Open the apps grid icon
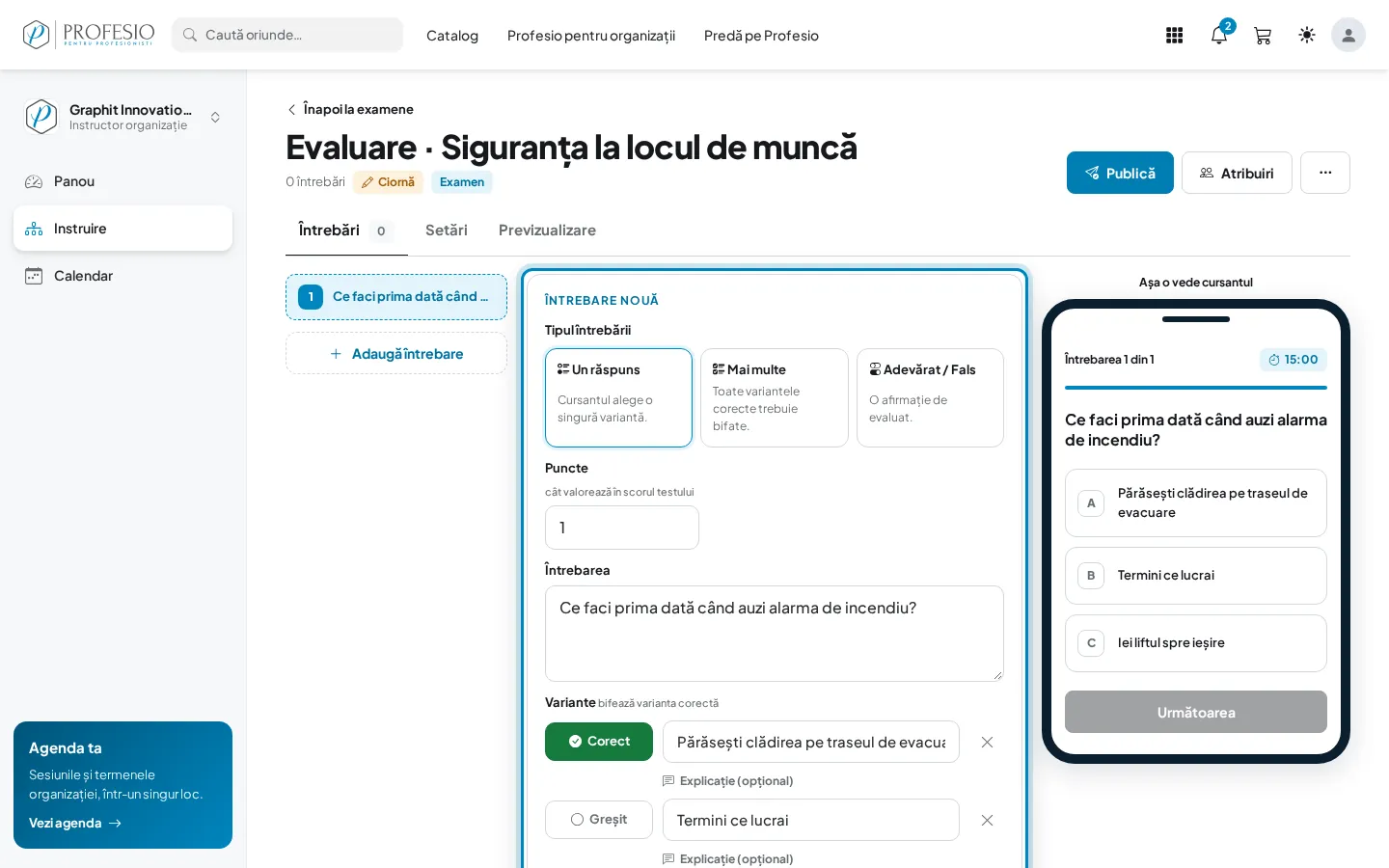The height and width of the screenshot is (868, 1389). tap(1174, 36)
